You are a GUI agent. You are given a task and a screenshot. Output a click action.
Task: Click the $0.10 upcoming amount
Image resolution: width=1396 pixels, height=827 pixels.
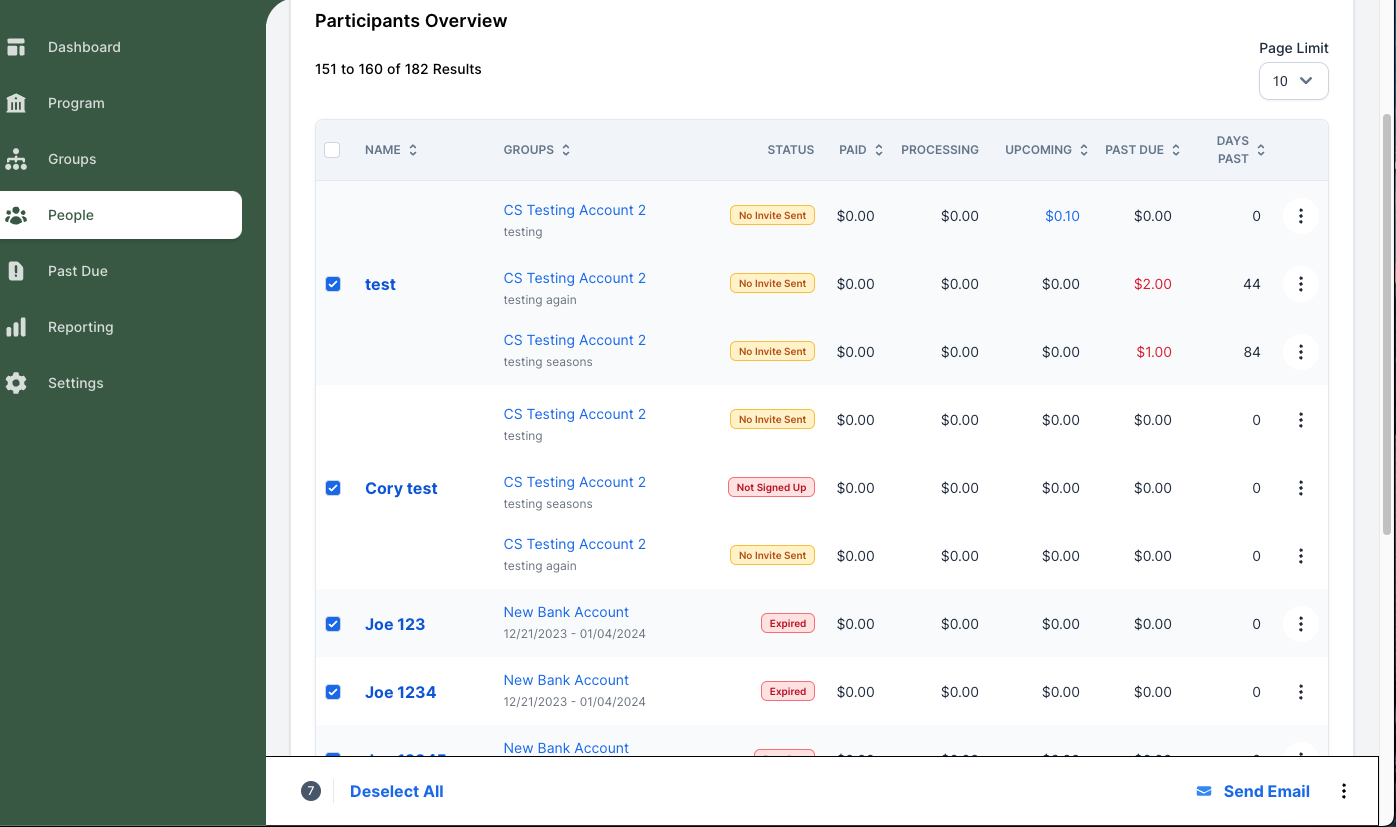tap(1062, 216)
